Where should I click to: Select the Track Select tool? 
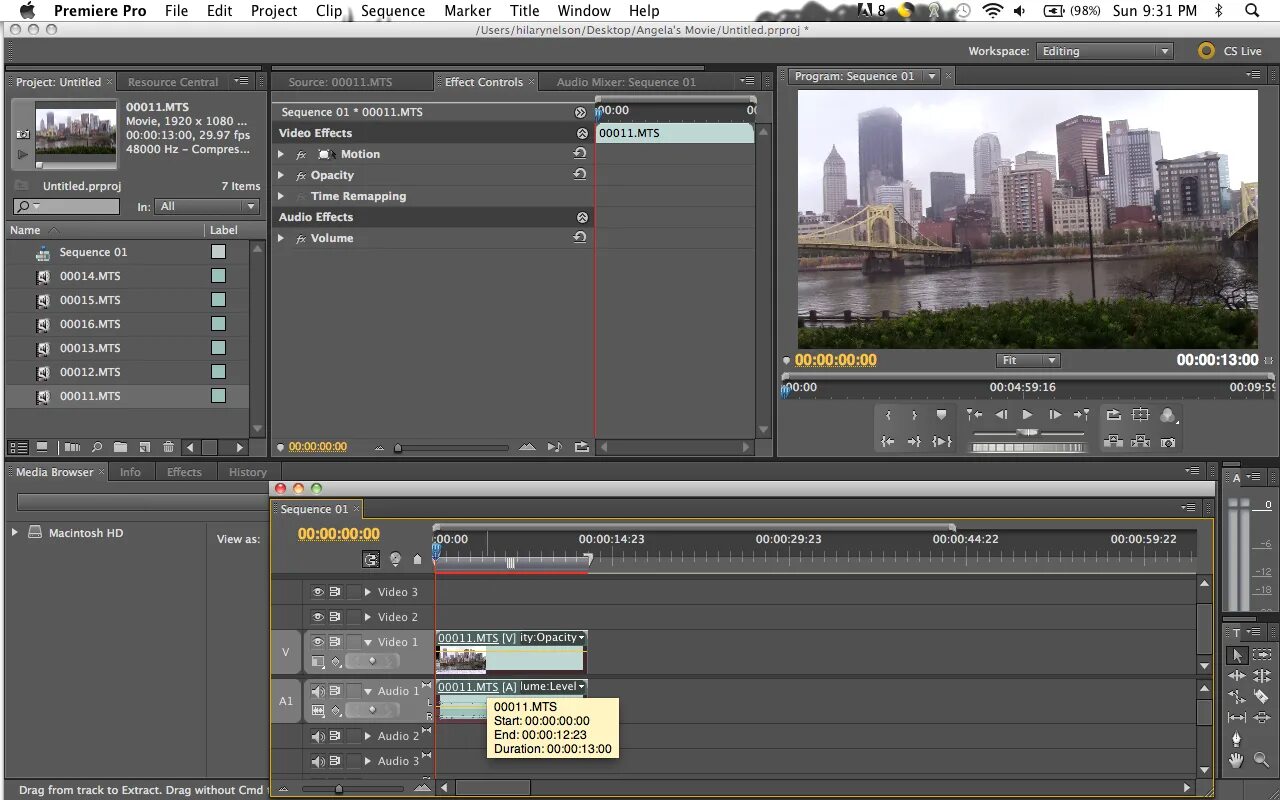1262,654
